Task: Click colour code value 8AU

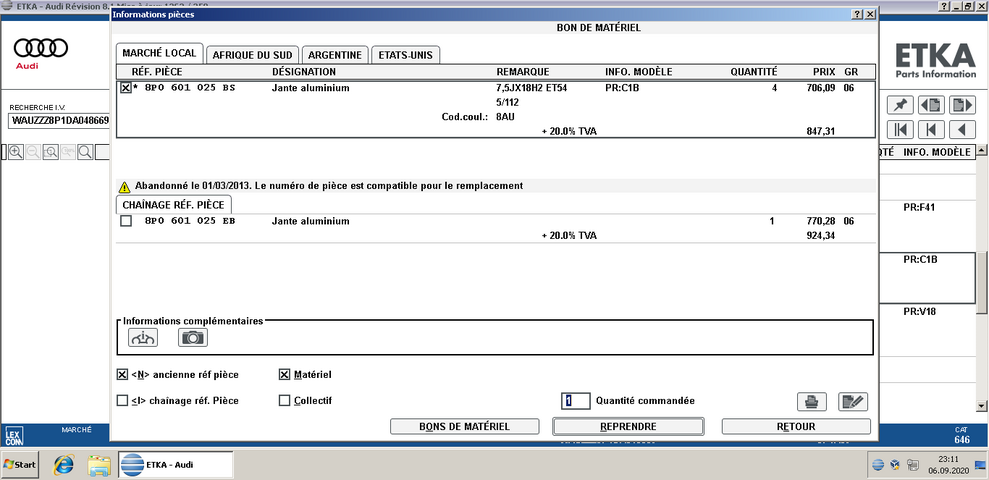Action: [505, 117]
